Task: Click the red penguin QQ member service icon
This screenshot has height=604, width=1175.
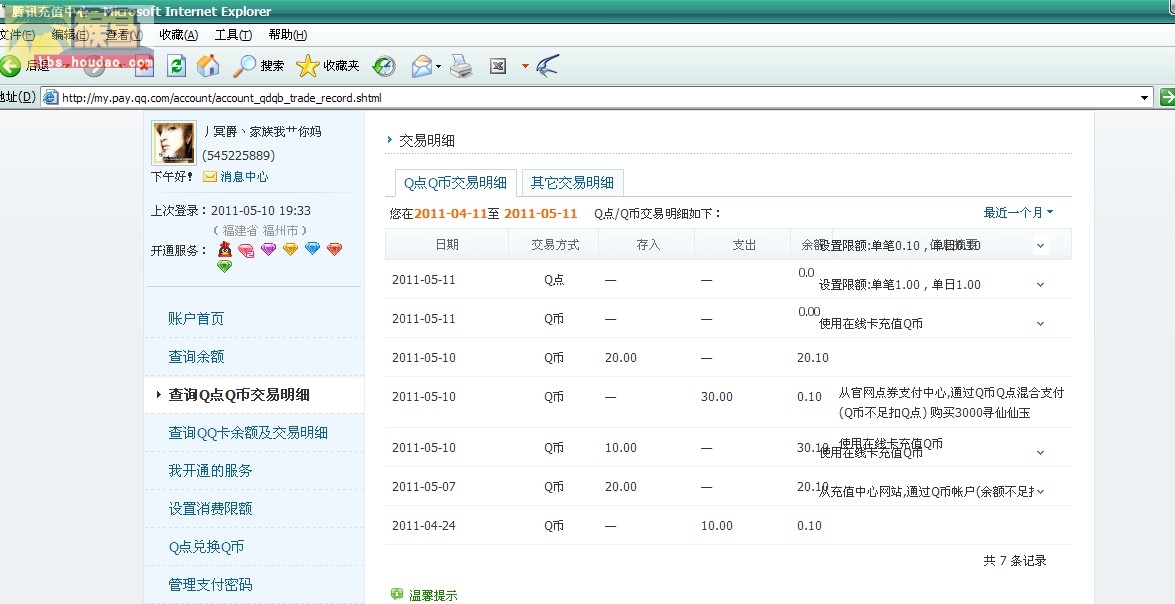Action: tap(225, 249)
